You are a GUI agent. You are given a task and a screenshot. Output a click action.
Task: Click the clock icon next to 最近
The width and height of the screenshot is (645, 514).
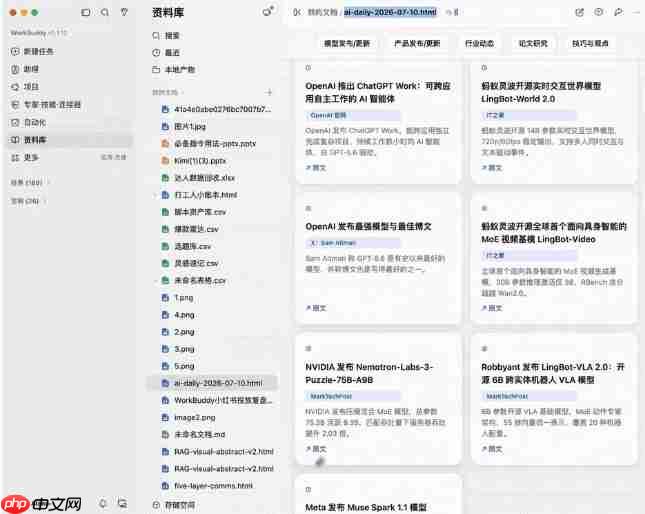coord(156,53)
